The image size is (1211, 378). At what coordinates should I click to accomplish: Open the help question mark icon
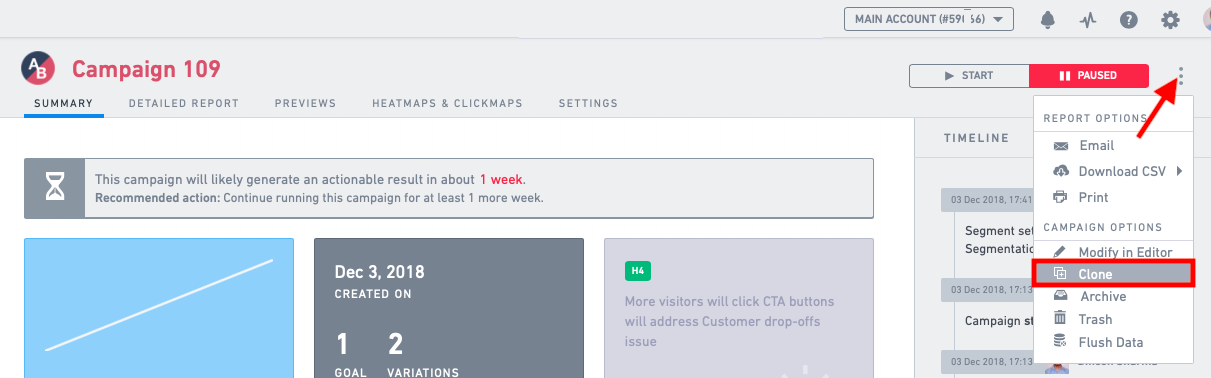pyautogui.click(x=1129, y=20)
